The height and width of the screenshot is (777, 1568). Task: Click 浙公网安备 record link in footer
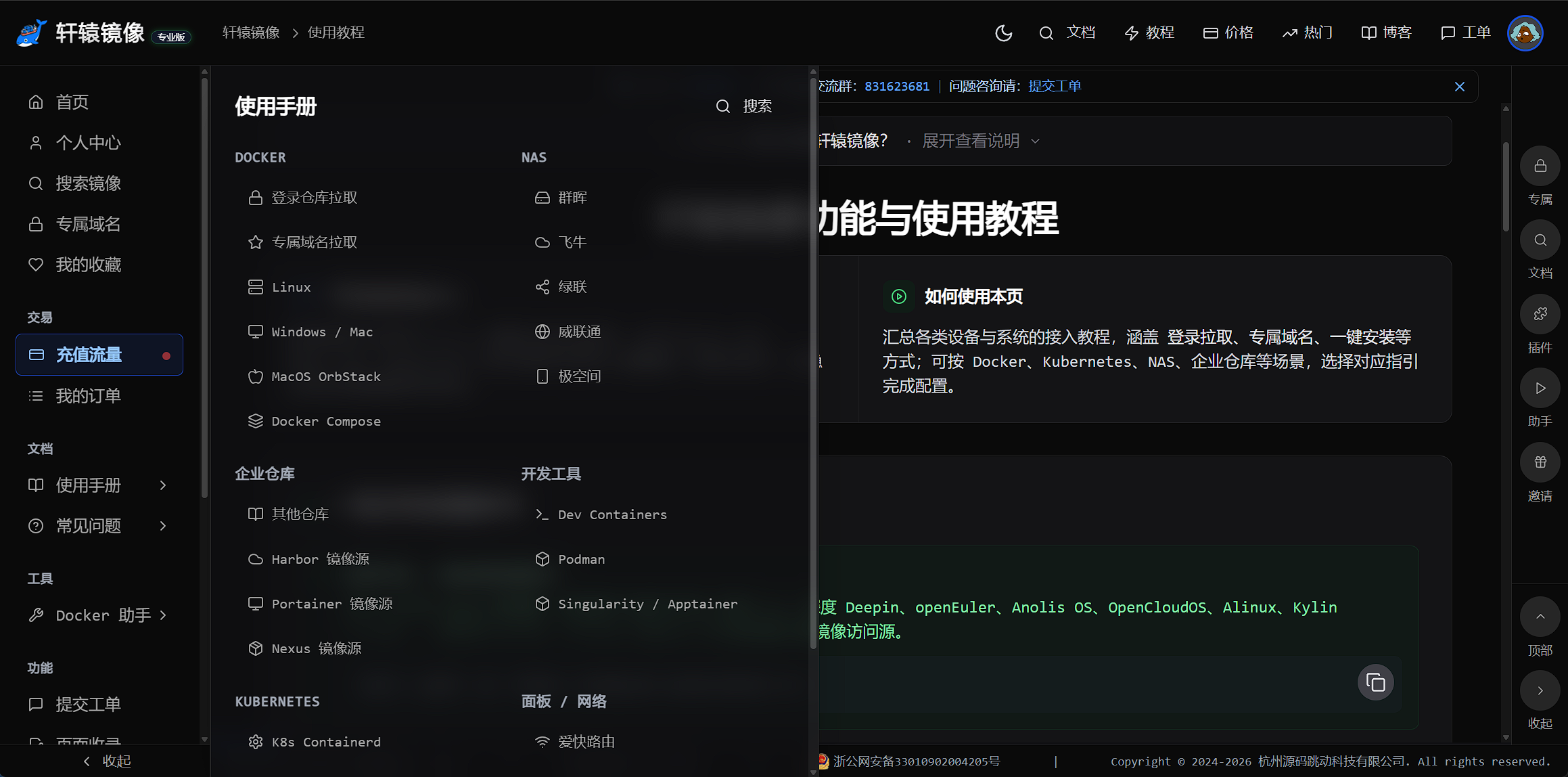coord(917,761)
